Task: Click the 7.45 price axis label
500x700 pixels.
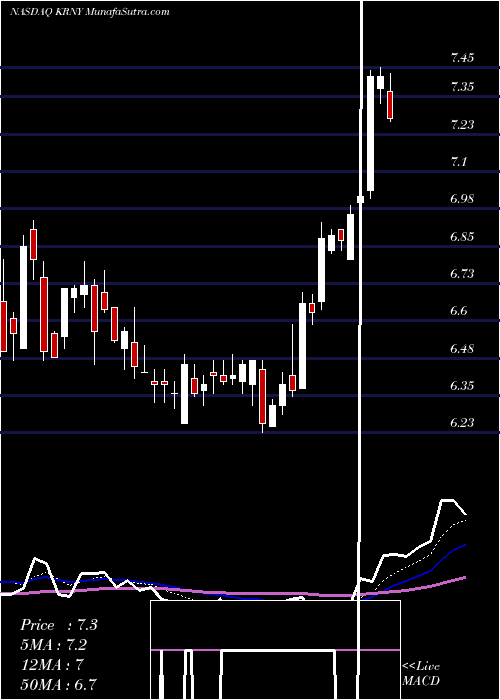Action: click(462, 58)
